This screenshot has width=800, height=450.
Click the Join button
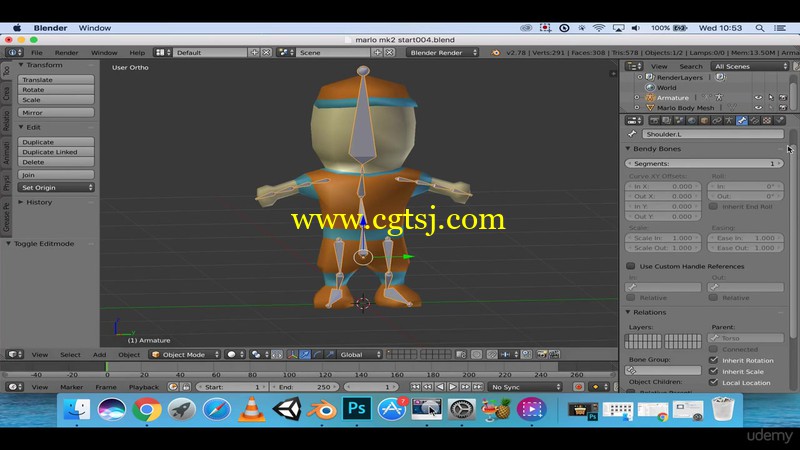[x=56, y=175]
